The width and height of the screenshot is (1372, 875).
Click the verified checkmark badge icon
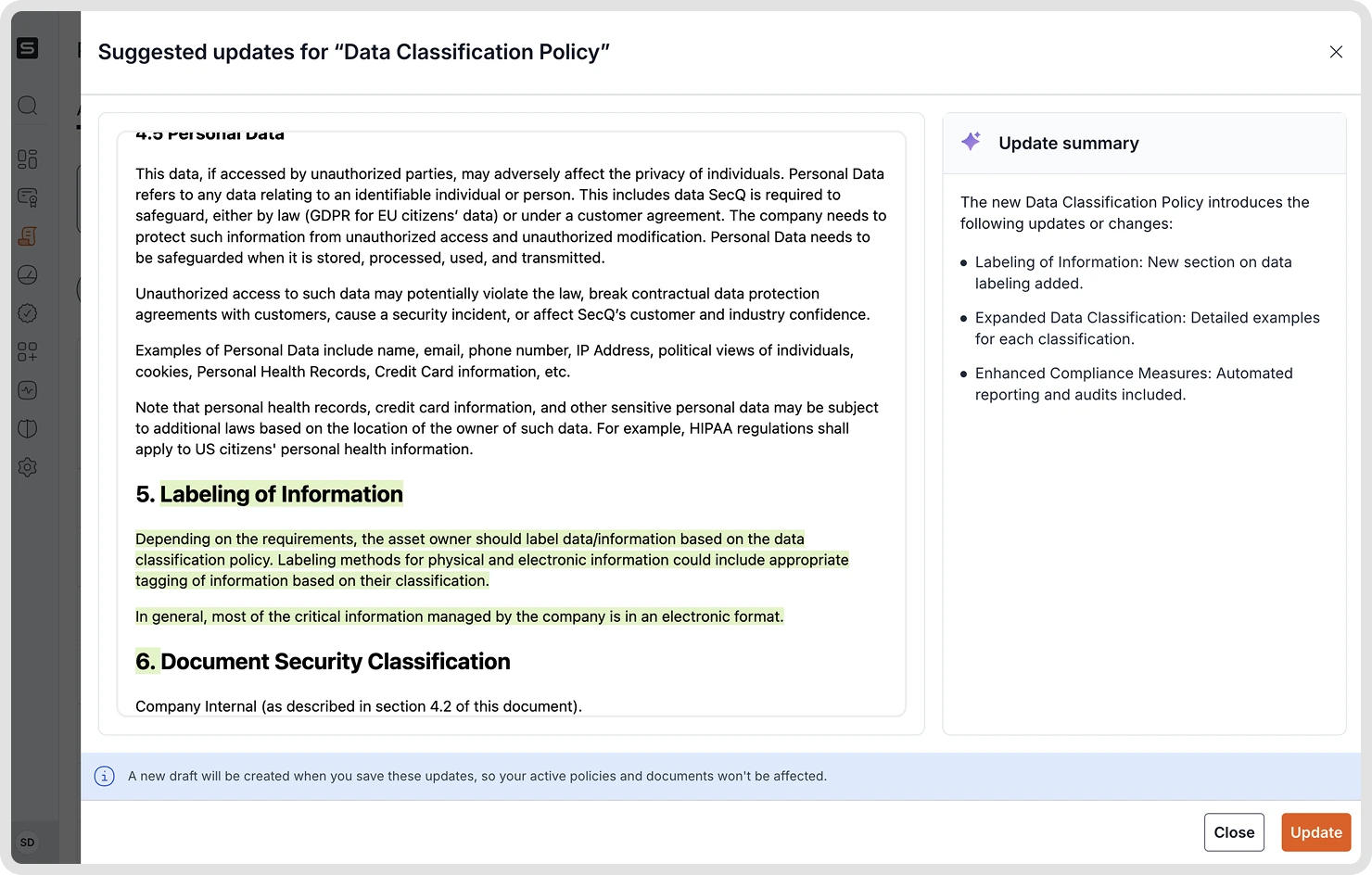(28, 313)
